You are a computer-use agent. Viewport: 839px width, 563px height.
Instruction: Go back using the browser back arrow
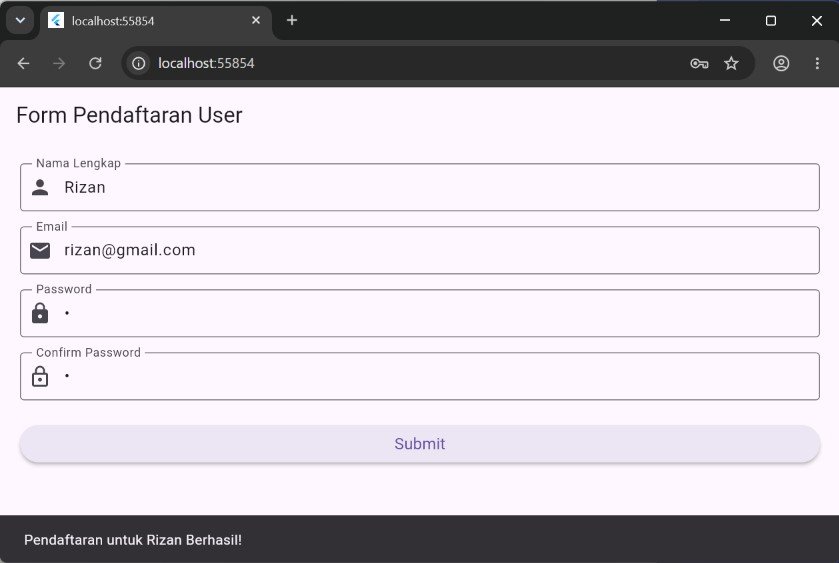pos(23,63)
